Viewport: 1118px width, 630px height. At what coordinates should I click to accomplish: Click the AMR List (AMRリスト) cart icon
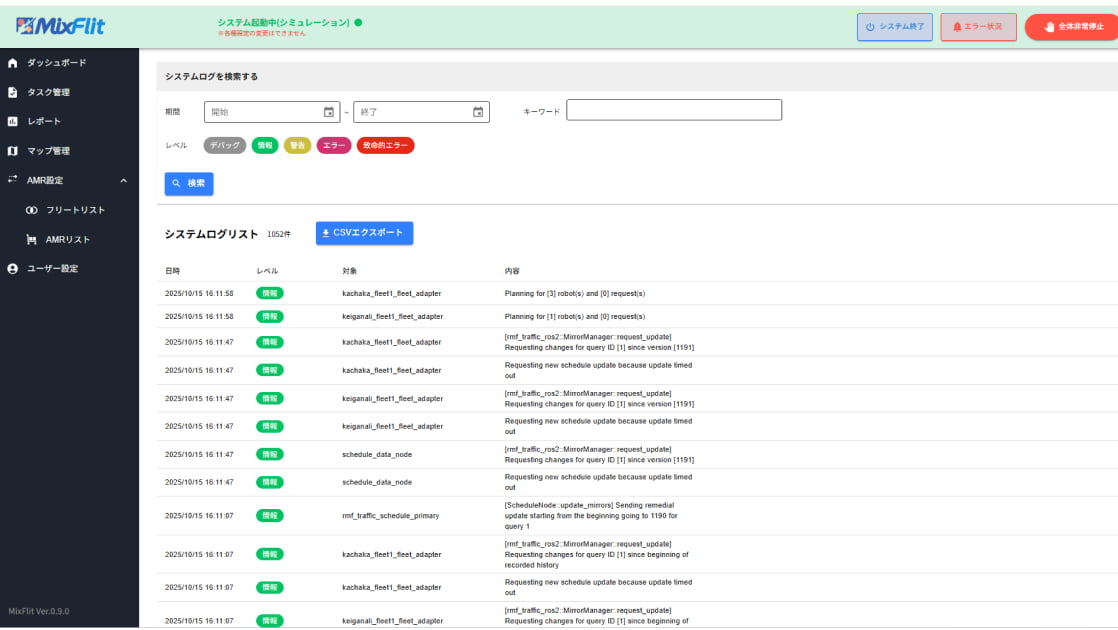pos(32,240)
